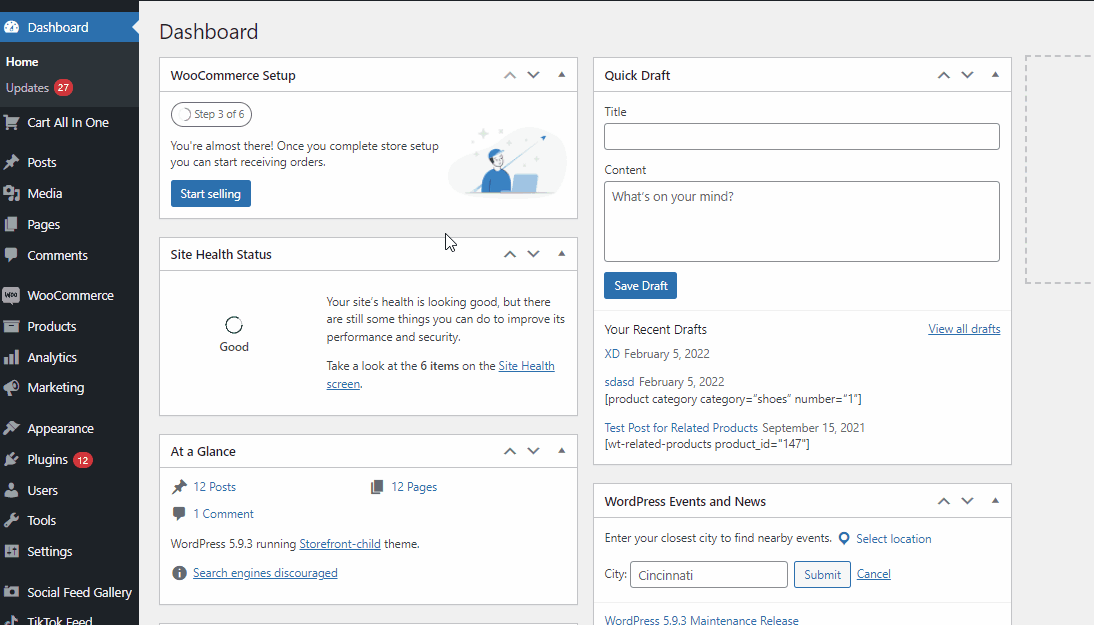The image size is (1094, 625).
Task: Click the comment icon next to 1 Comment
Action: [x=179, y=514]
